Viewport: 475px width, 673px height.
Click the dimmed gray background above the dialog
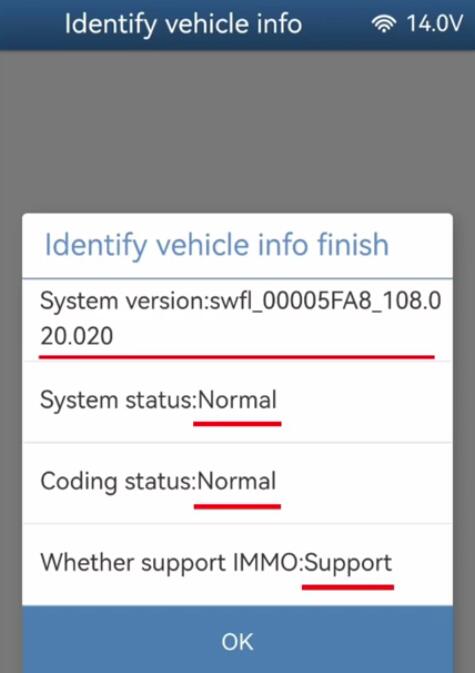[237, 131]
